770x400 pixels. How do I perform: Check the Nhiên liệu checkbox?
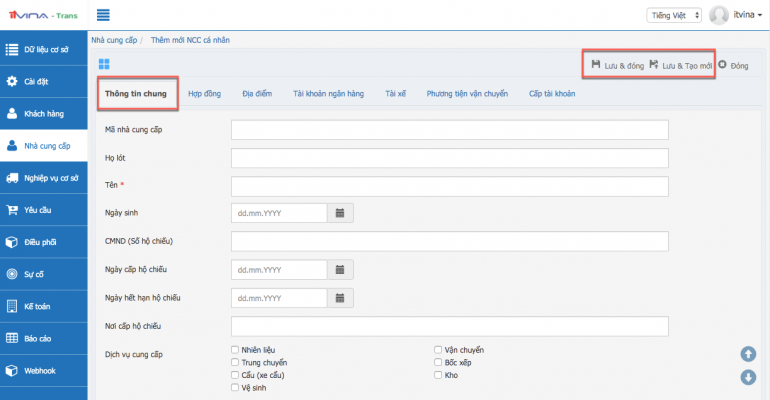tap(235, 350)
